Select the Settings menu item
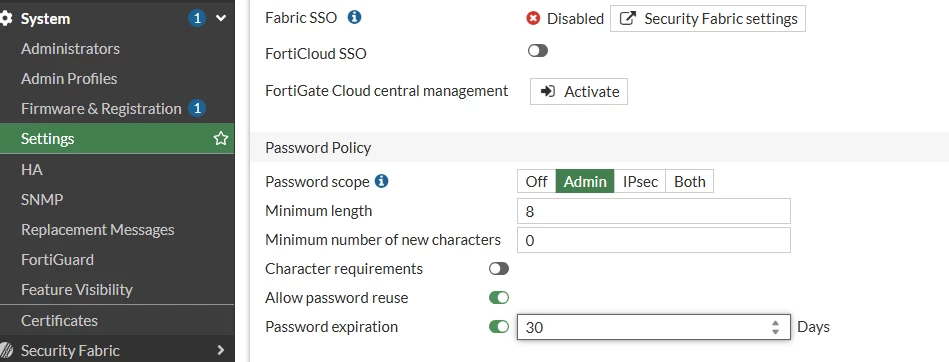This screenshot has width=949, height=362. tap(117, 139)
